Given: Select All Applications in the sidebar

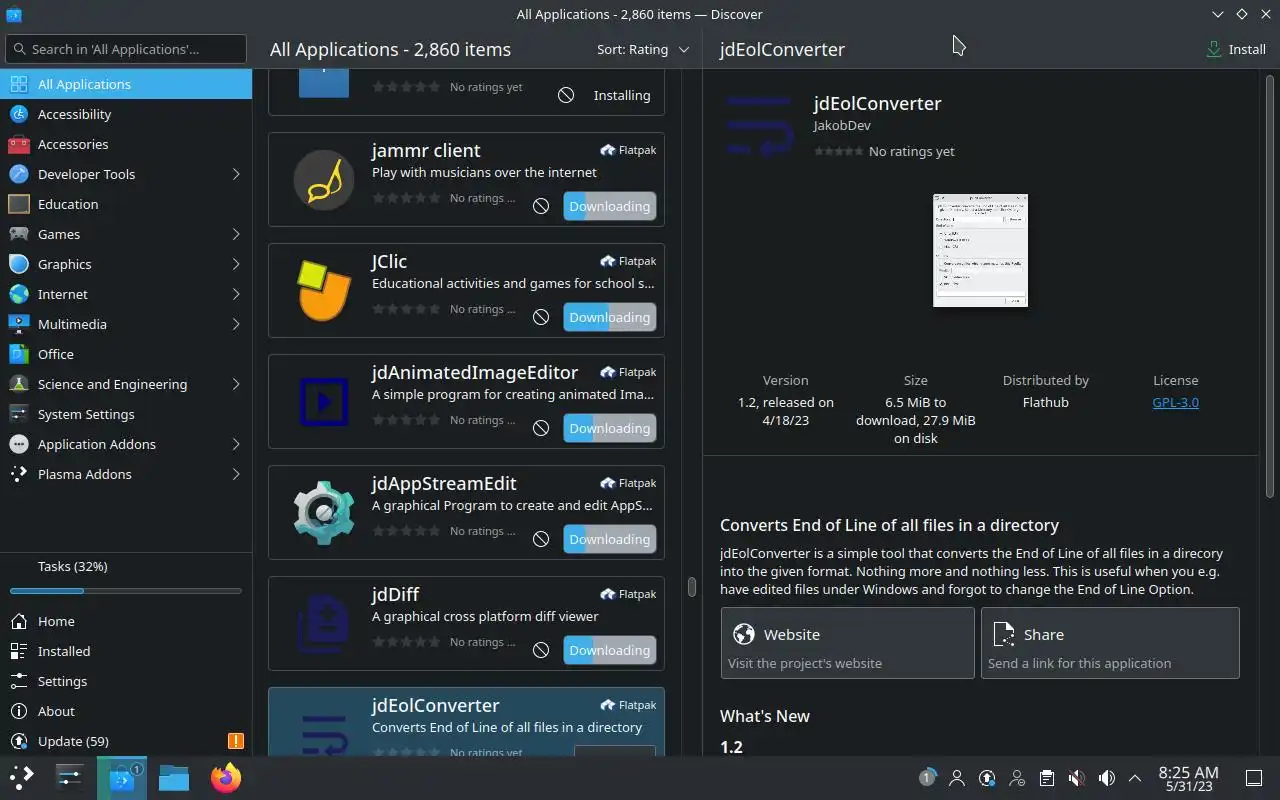Looking at the screenshot, I should [x=126, y=84].
